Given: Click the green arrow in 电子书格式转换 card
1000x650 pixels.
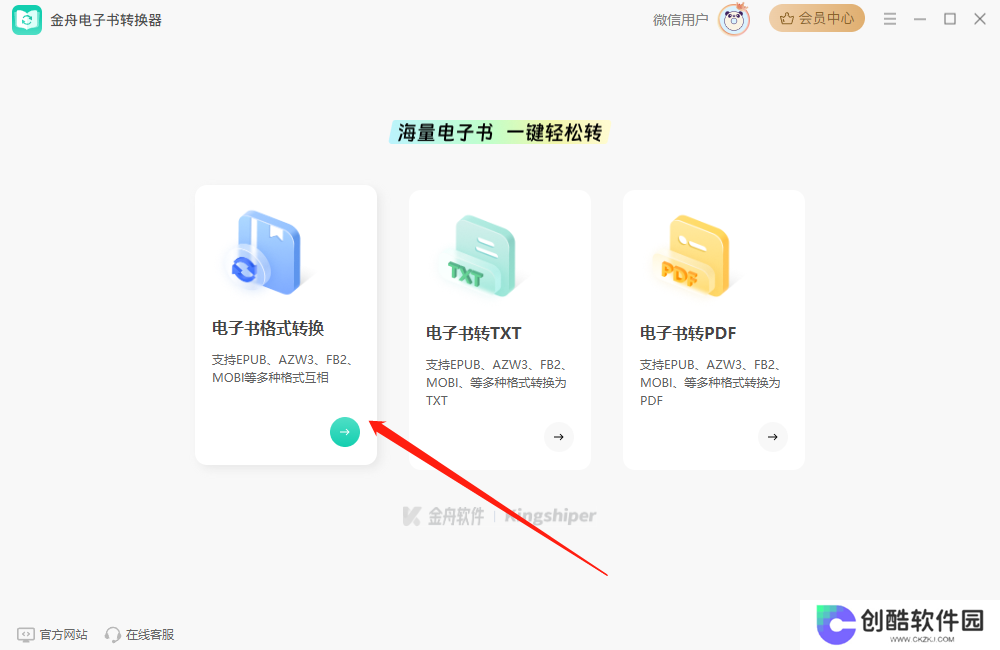Looking at the screenshot, I should pos(345,432).
